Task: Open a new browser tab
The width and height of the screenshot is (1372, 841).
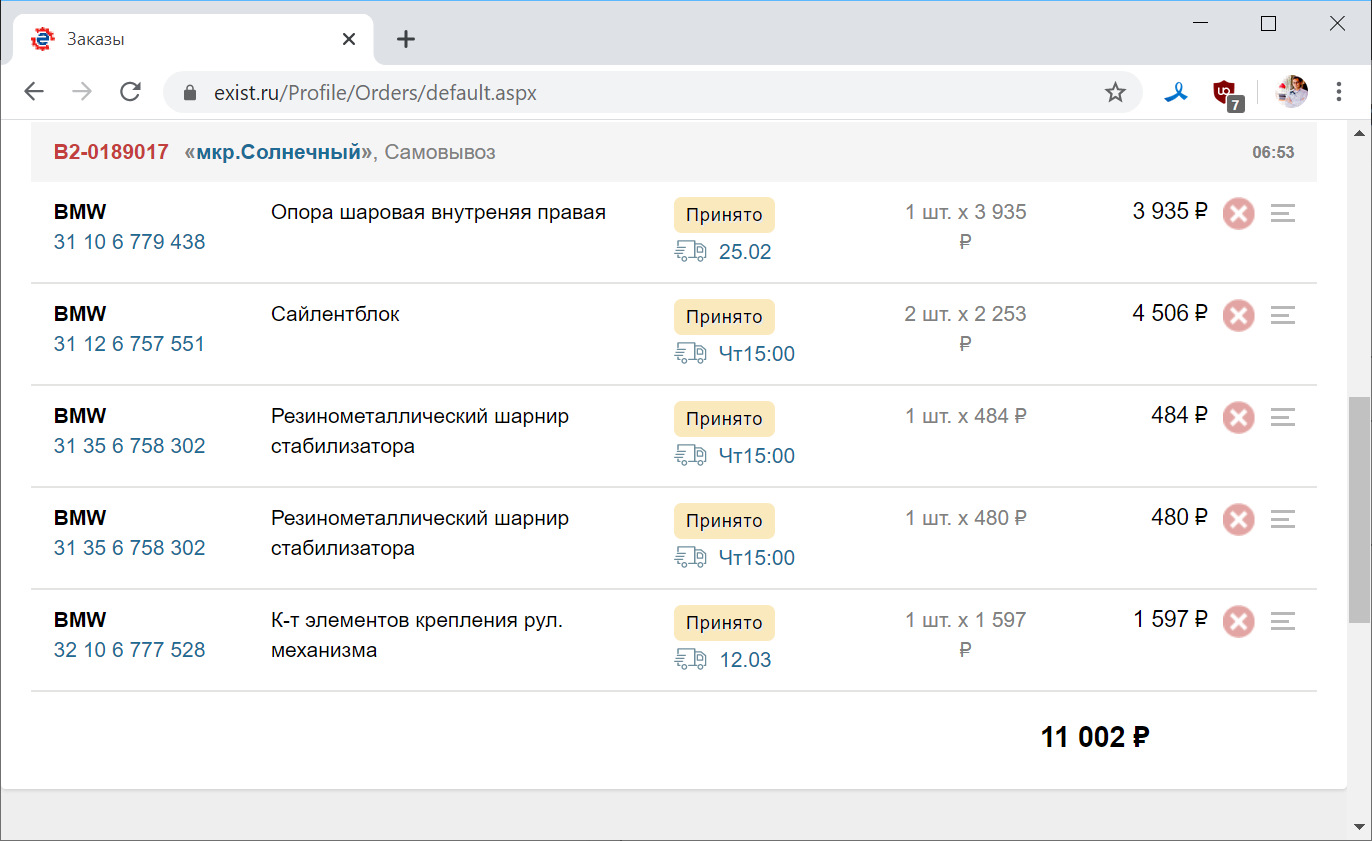Action: pos(405,40)
